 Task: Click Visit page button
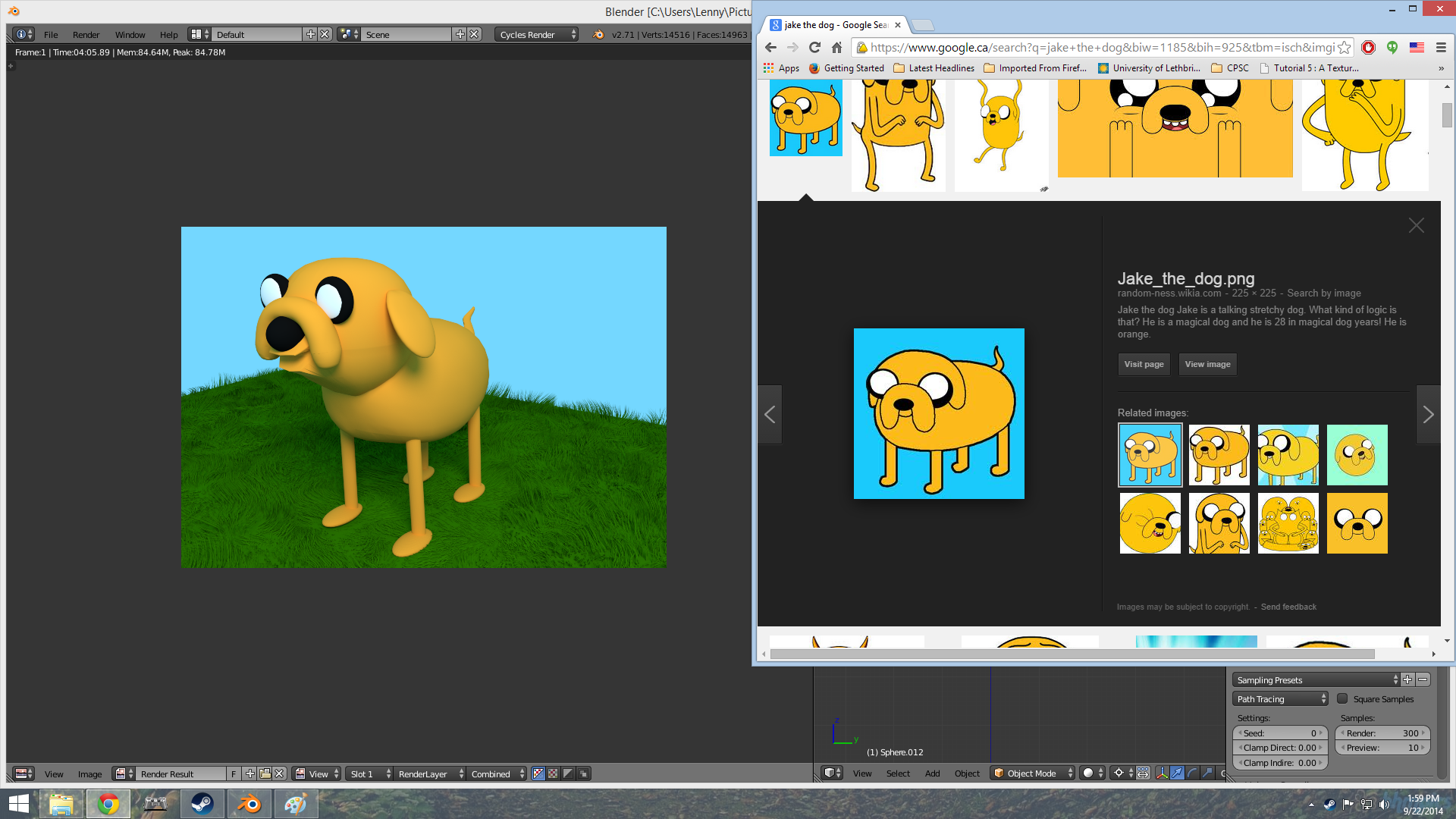click(x=1144, y=364)
